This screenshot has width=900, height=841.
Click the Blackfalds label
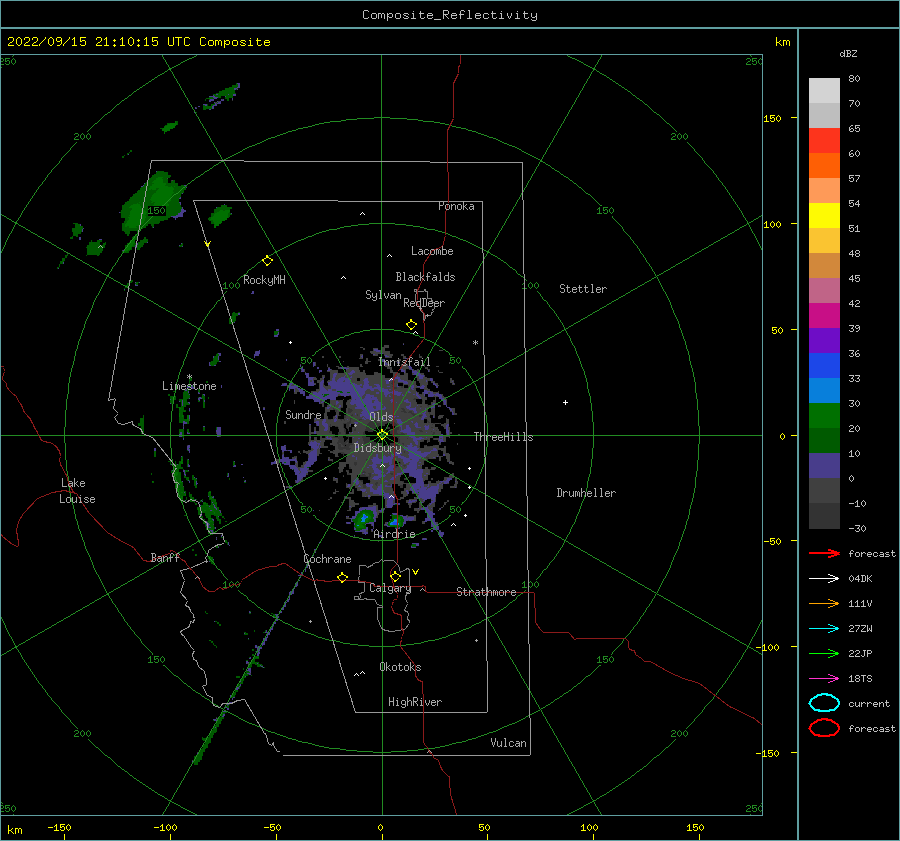[425, 277]
